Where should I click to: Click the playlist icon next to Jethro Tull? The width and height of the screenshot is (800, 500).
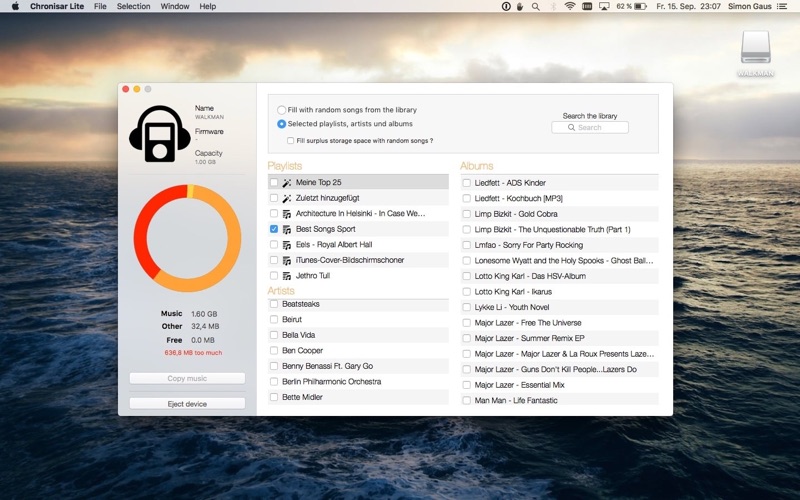tap(287, 276)
